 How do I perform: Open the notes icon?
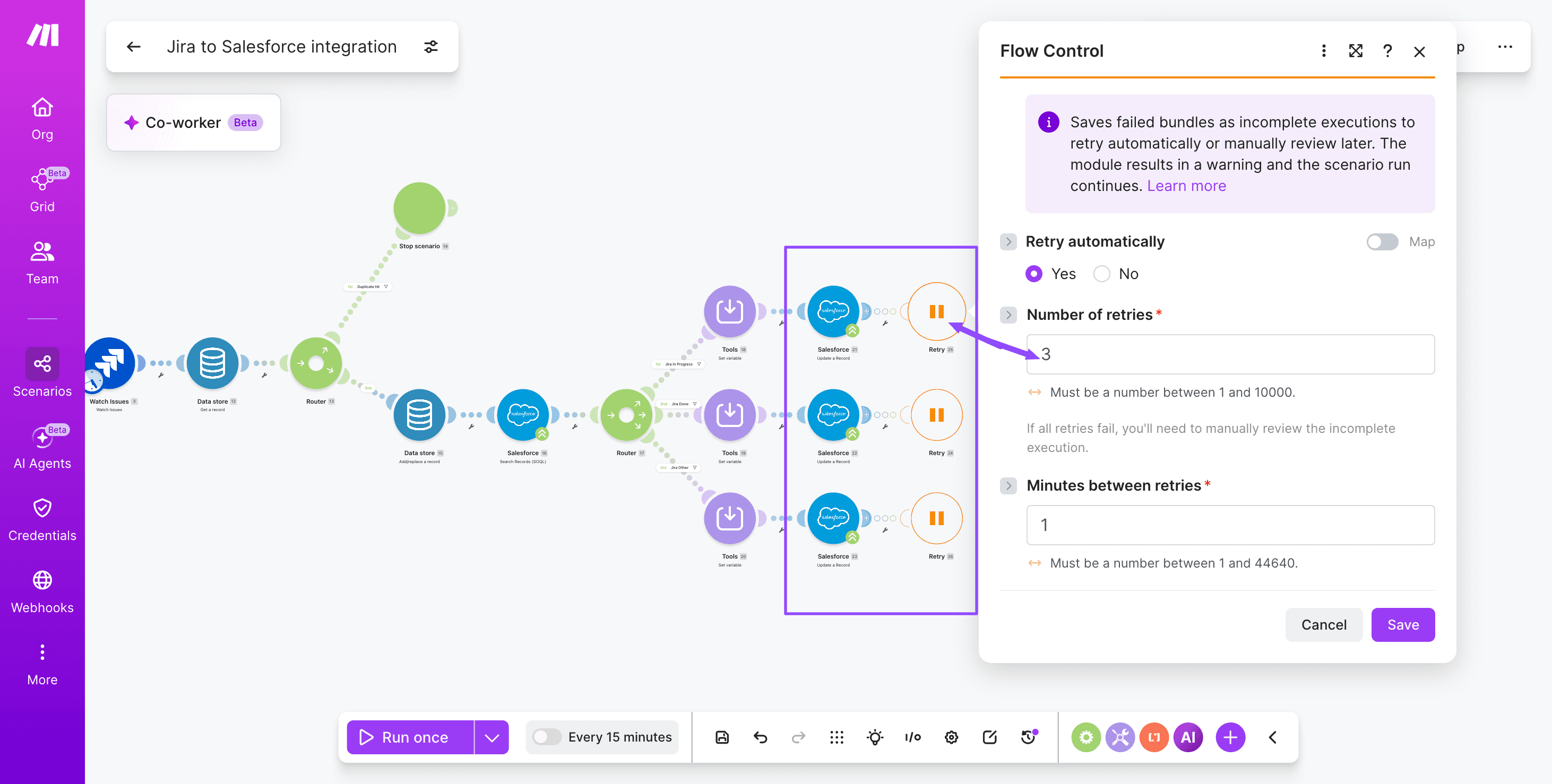tap(989, 738)
